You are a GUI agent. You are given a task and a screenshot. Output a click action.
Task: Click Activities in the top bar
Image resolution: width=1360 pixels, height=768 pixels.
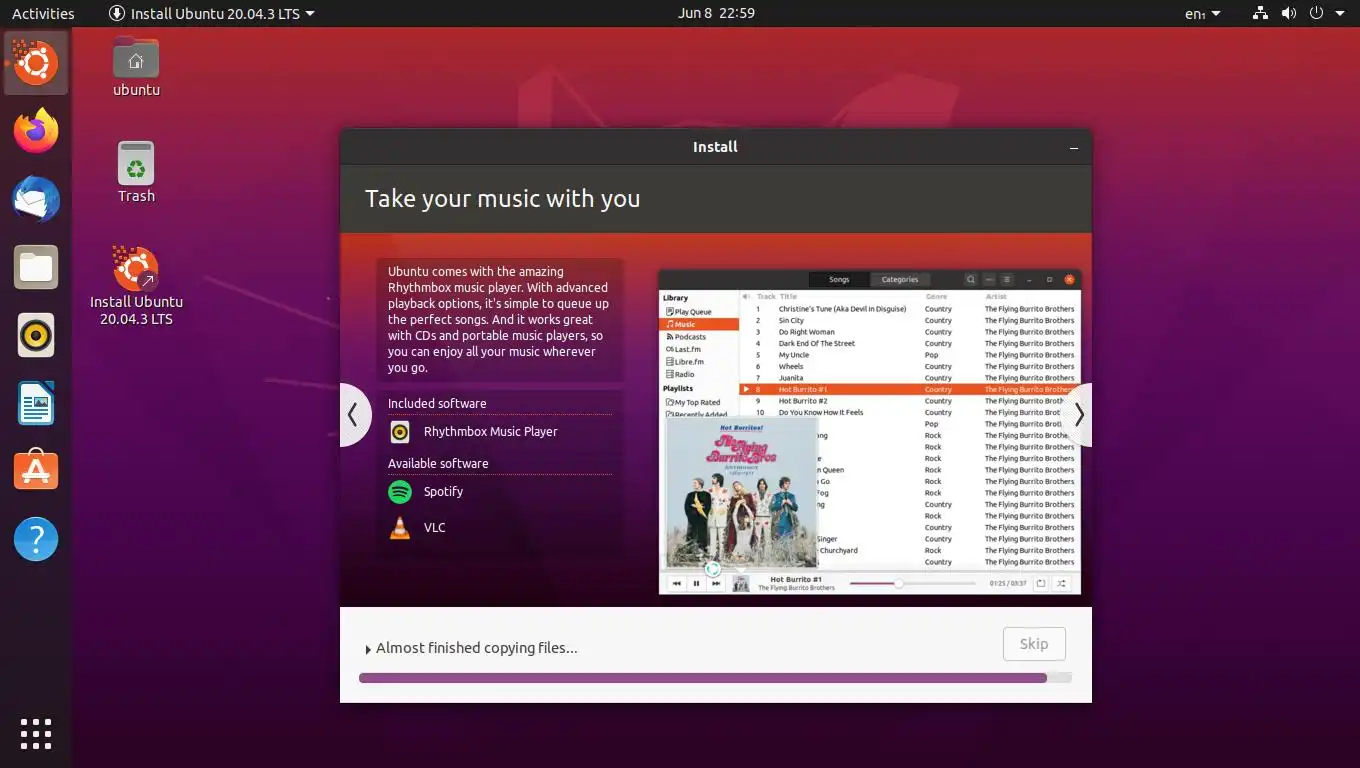coord(43,13)
